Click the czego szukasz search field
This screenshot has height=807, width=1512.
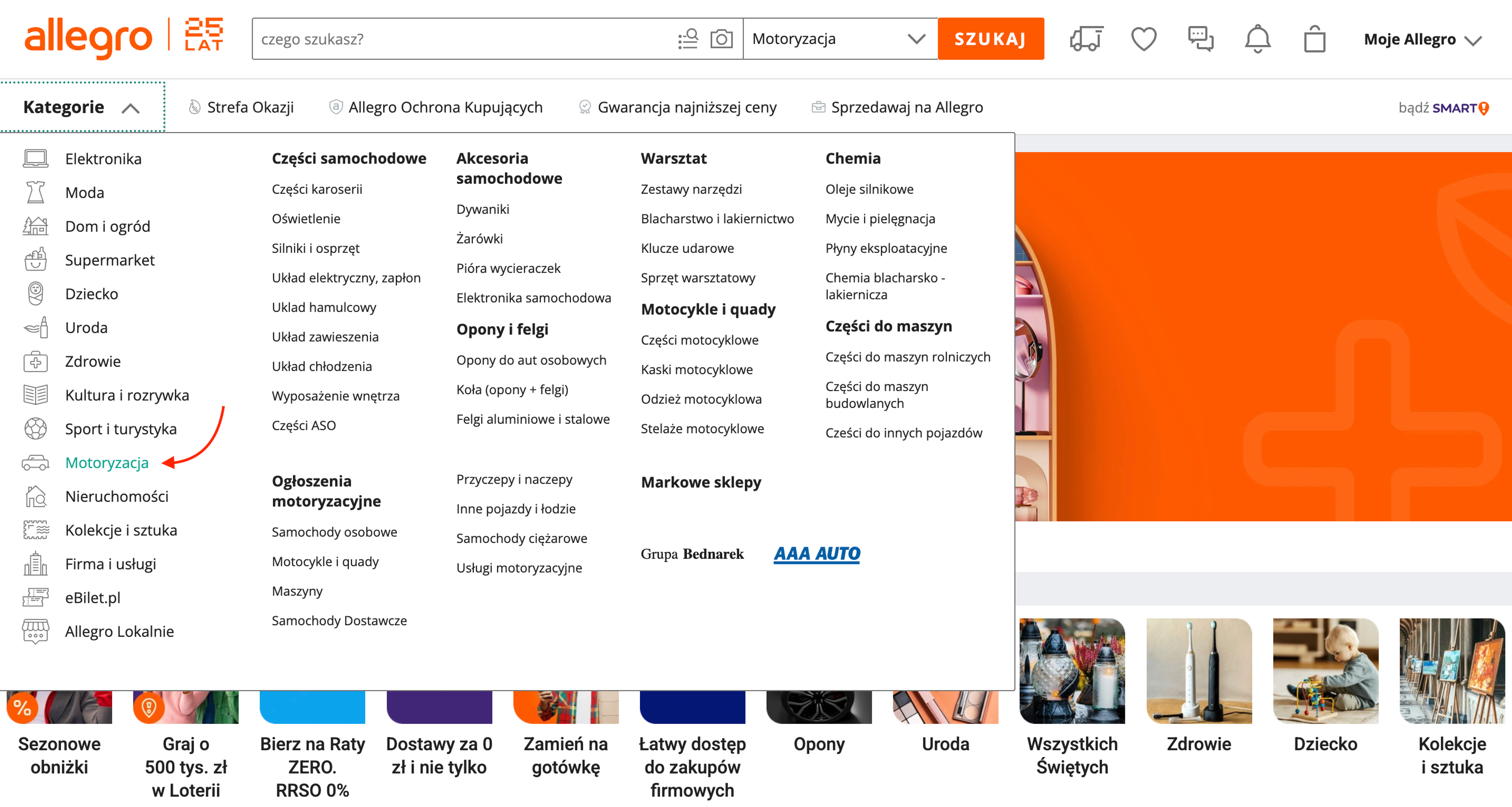click(x=464, y=39)
